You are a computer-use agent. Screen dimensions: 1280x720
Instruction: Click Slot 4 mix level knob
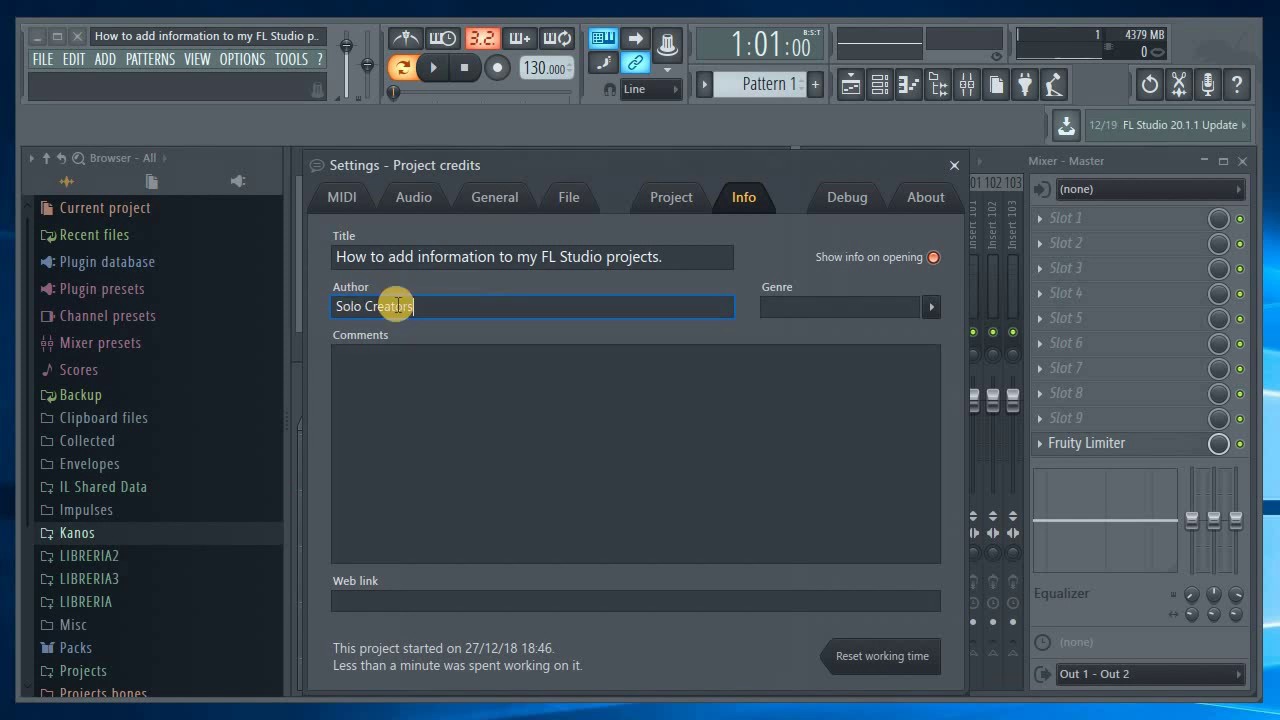(1218, 294)
